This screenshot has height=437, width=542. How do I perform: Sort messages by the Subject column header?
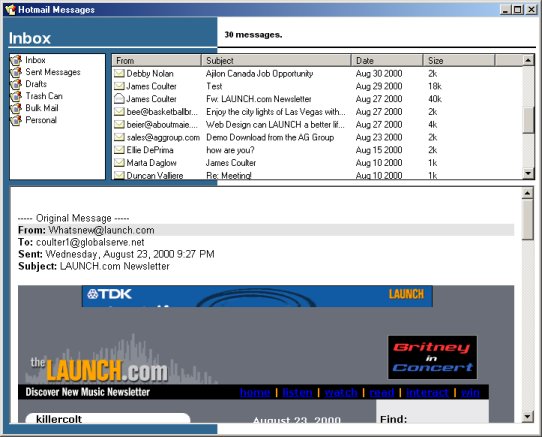(276, 61)
